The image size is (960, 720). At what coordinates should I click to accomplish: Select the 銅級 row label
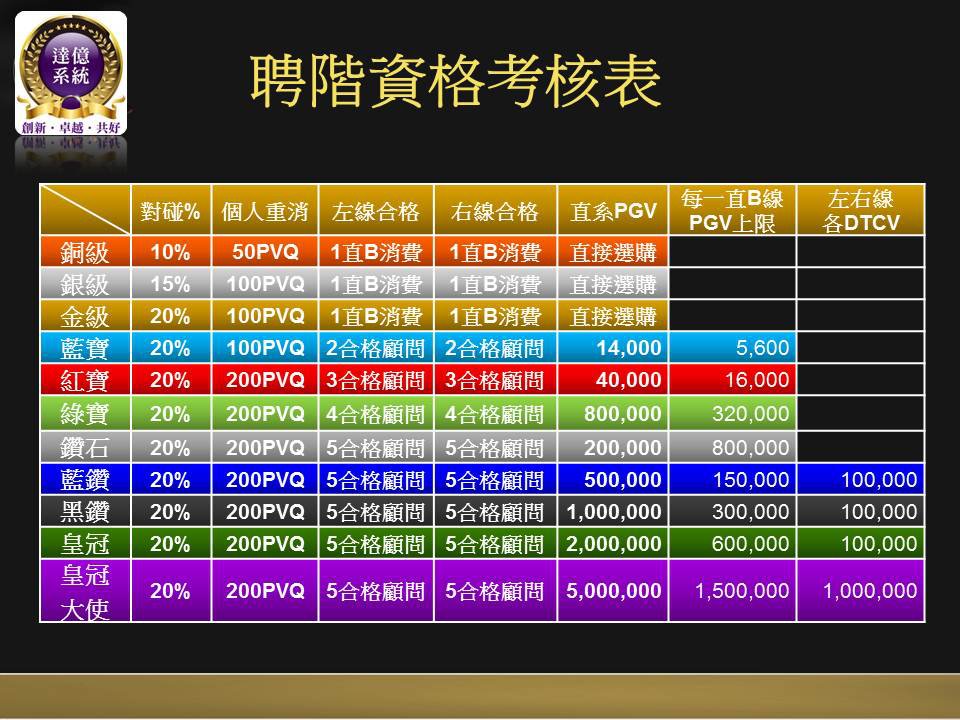85,252
